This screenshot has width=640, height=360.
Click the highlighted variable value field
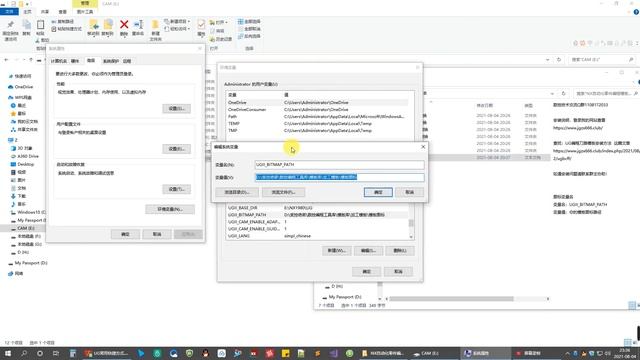click(340, 177)
